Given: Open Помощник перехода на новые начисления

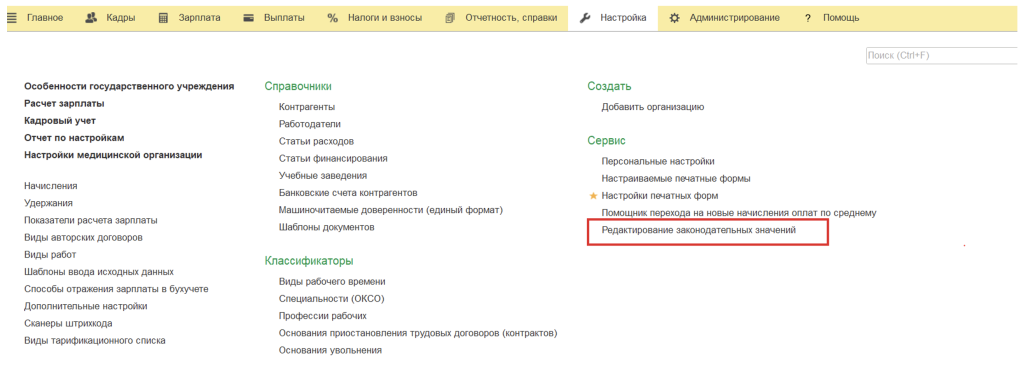Looking at the screenshot, I should click(x=739, y=212).
